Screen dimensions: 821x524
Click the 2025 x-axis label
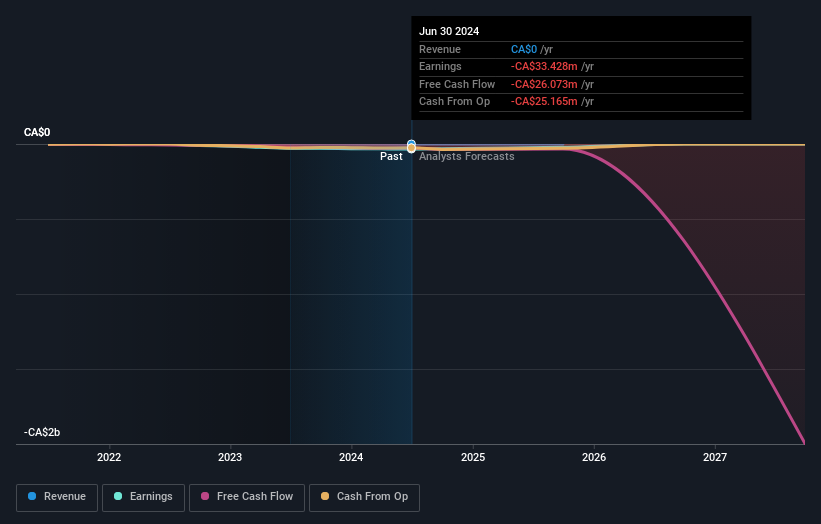pyautogui.click(x=473, y=458)
